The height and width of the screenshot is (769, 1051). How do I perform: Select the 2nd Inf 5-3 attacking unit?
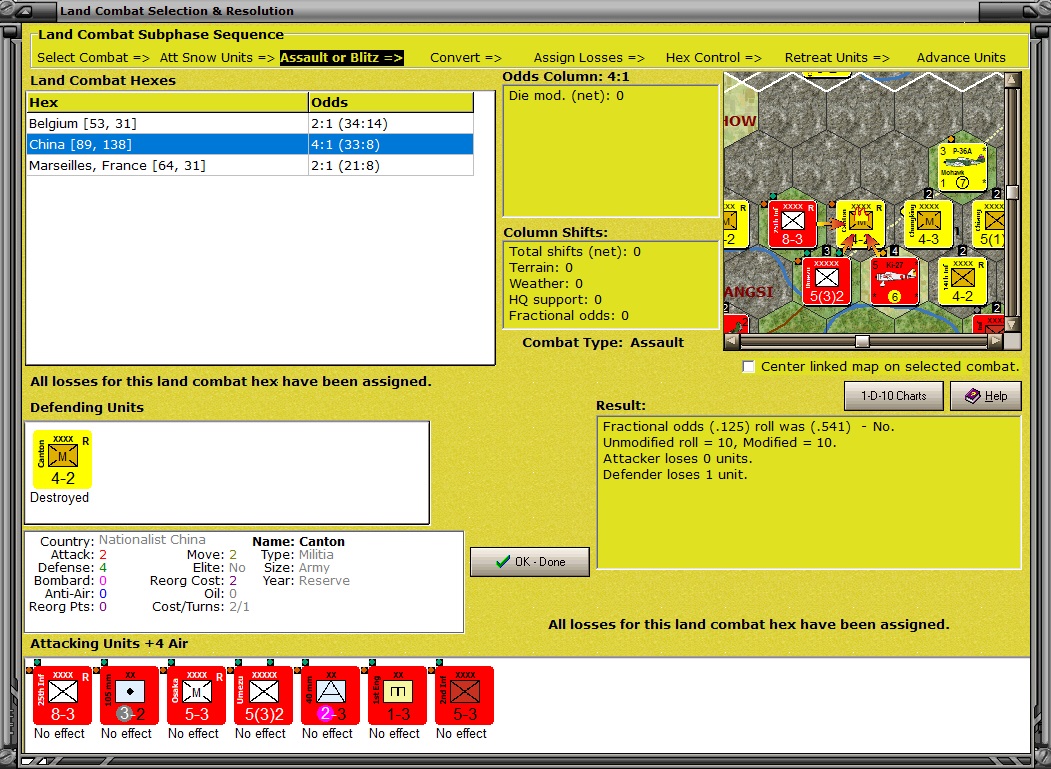(x=465, y=695)
